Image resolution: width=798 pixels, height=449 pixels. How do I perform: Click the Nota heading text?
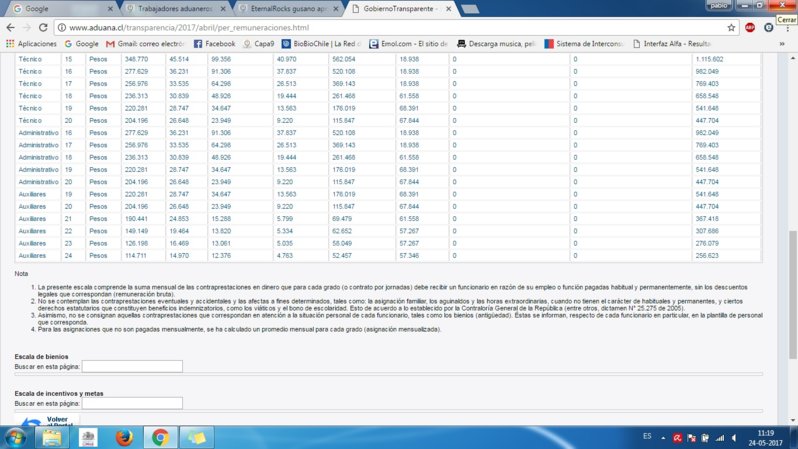click(x=21, y=273)
